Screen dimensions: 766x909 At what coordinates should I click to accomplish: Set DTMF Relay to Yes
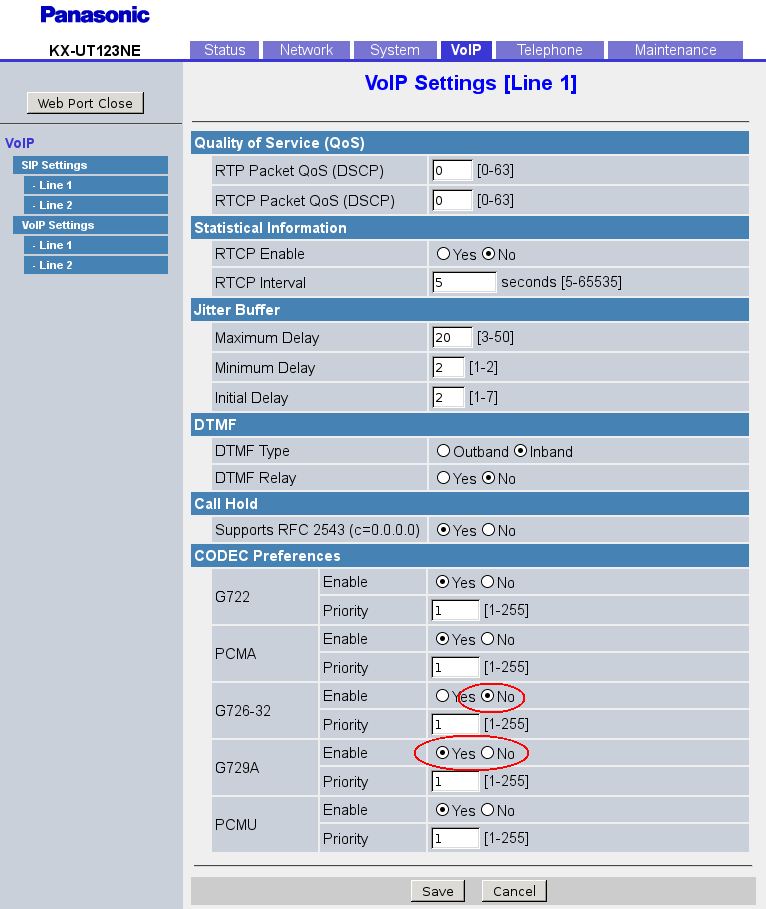(443, 478)
